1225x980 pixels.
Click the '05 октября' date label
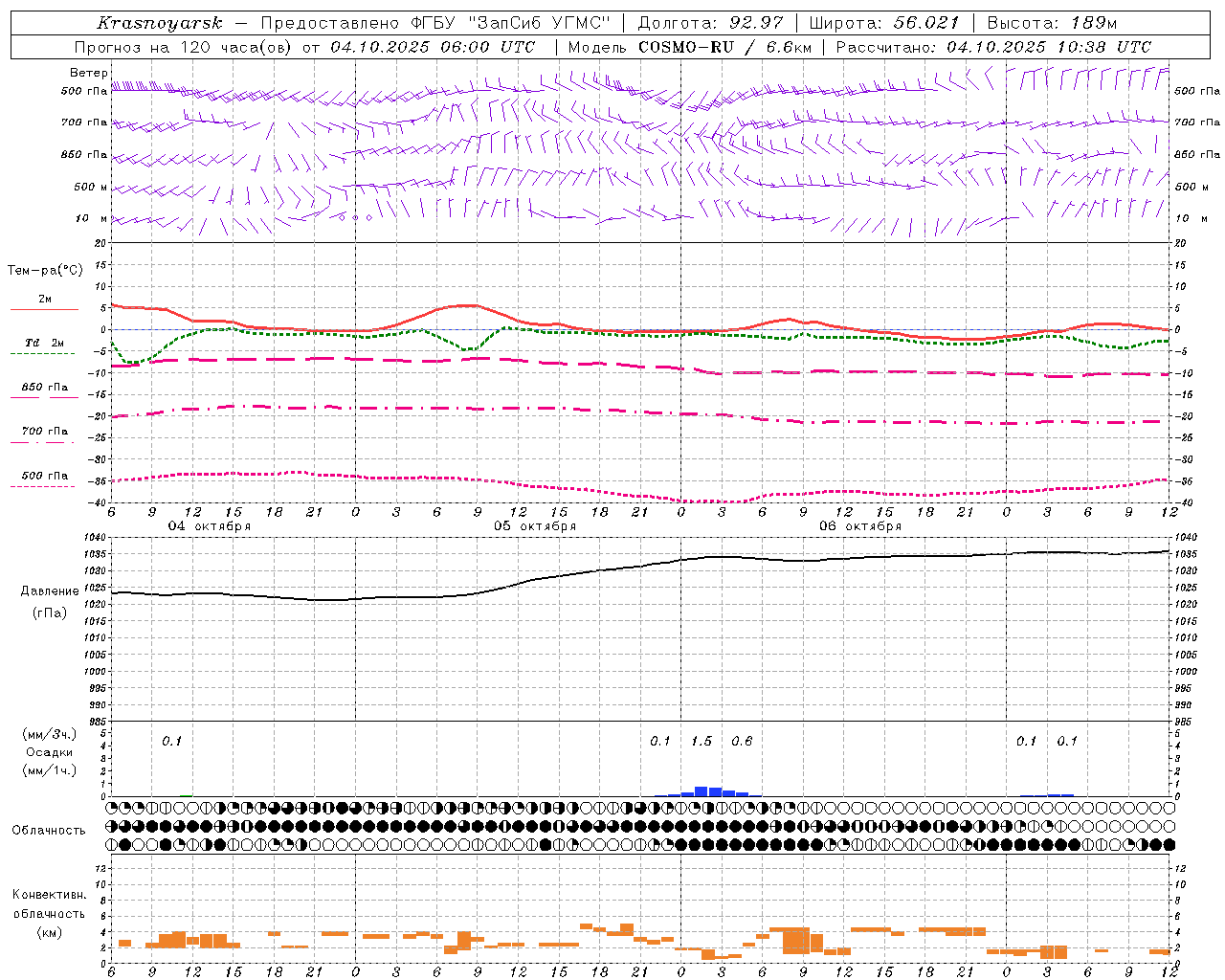(x=535, y=526)
